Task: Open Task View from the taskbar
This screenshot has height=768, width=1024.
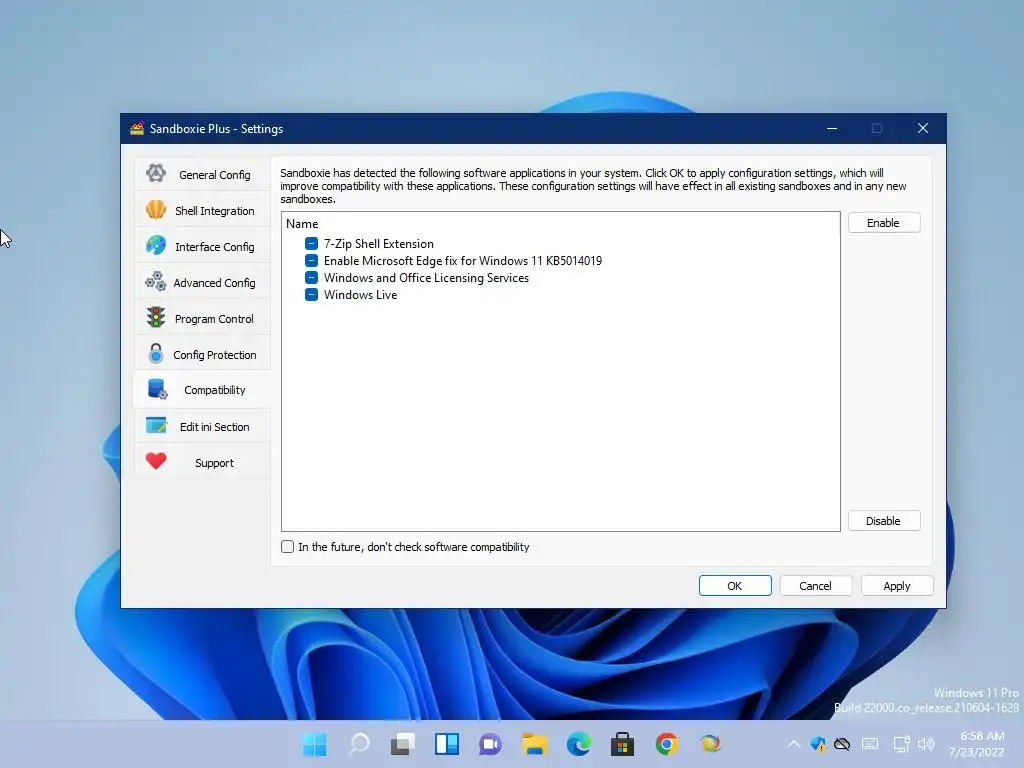Action: point(403,744)
